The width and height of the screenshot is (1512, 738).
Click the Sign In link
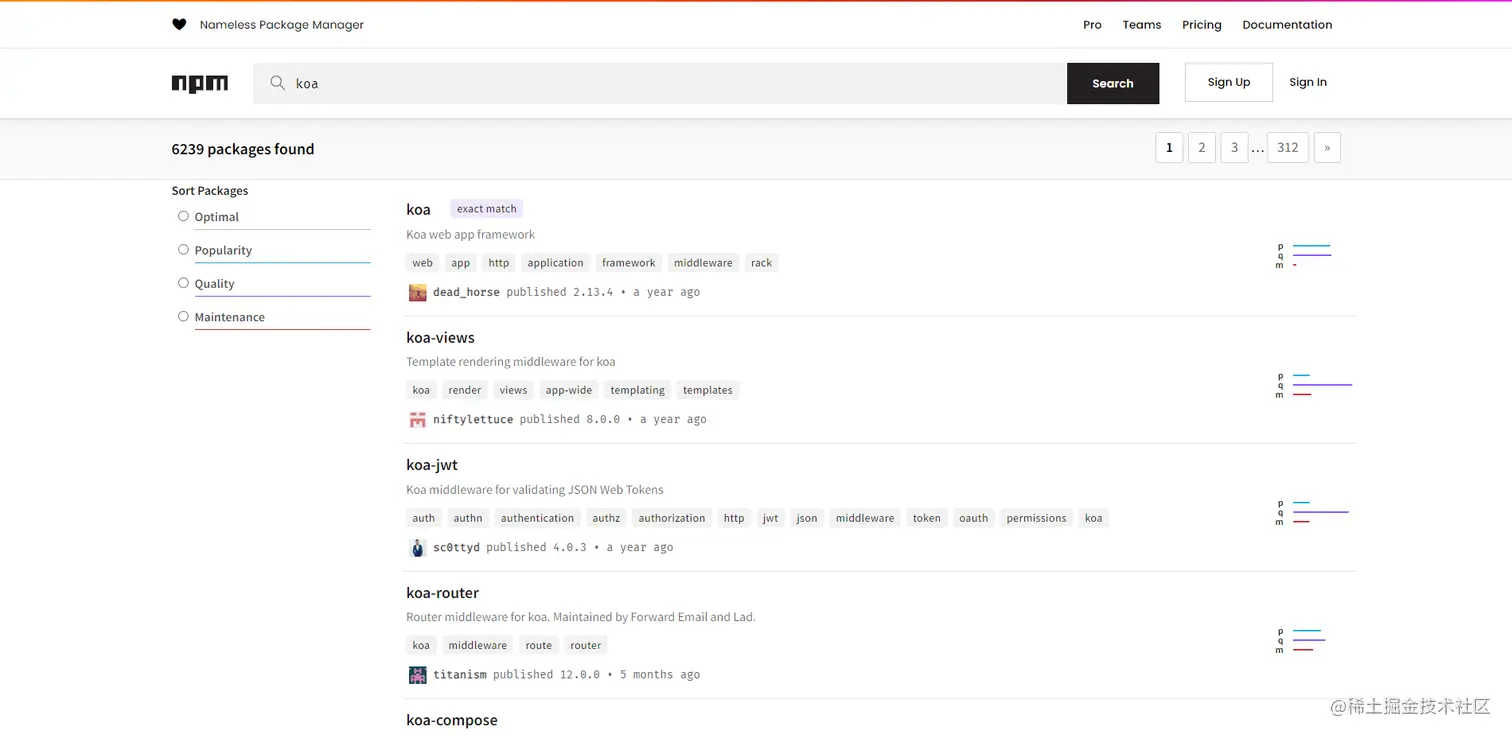(x=1308, y=82)
